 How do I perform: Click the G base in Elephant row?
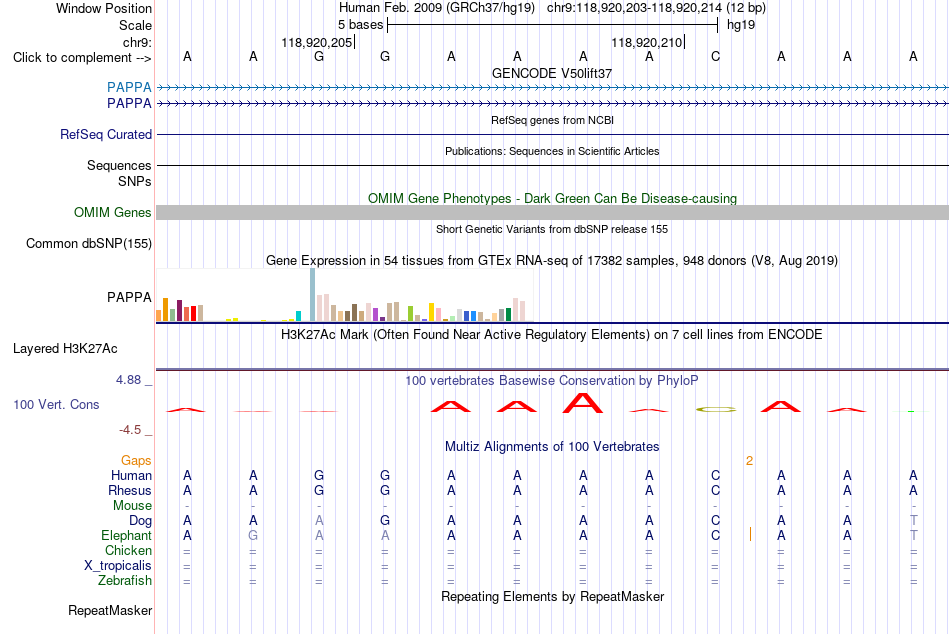[253, 536]
